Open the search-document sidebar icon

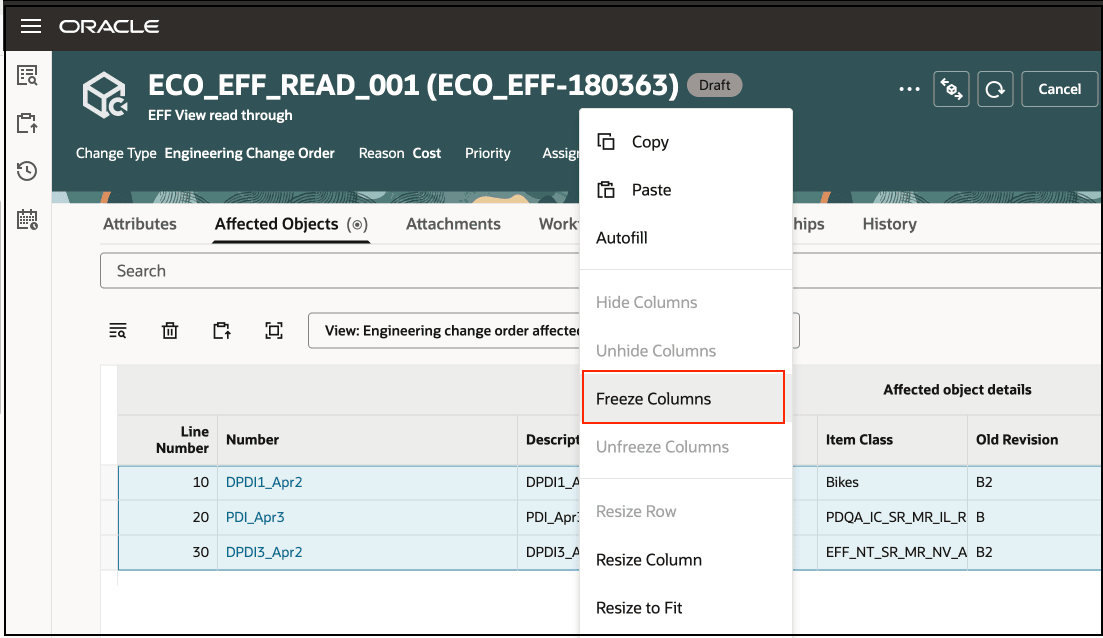tap(27, 75)
